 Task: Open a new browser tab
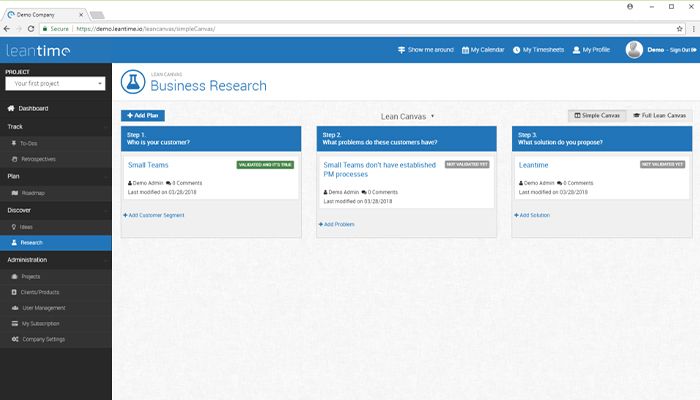tap(97, 15)
